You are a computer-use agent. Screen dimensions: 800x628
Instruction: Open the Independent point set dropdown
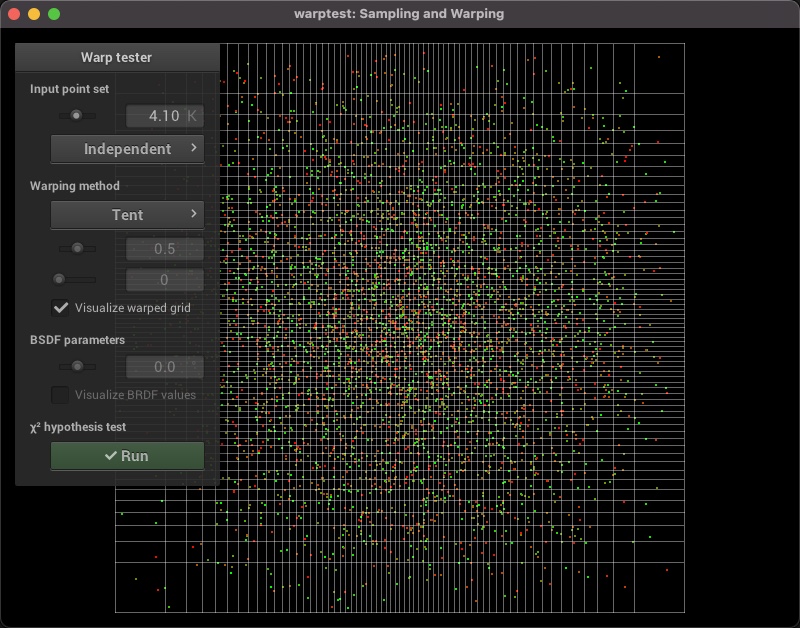click(x=127, y=149)
